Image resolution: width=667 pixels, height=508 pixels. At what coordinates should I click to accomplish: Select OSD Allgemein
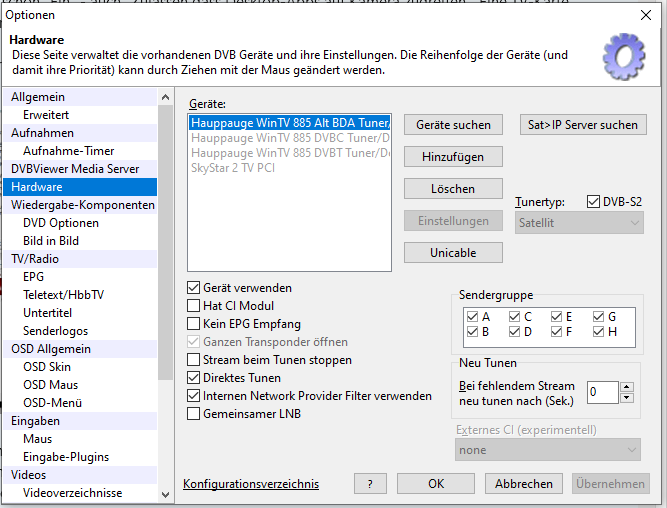[80, 349]
